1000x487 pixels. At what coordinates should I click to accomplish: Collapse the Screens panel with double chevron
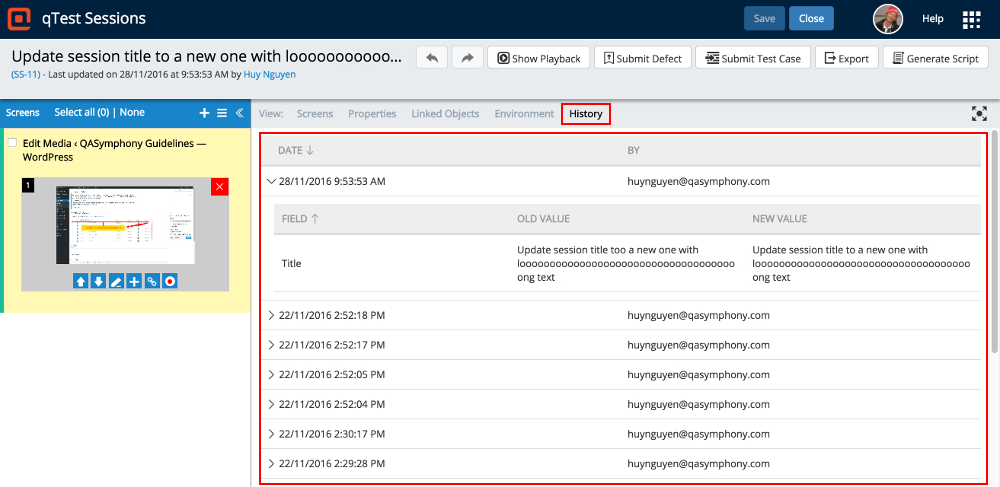coord(239,113)
